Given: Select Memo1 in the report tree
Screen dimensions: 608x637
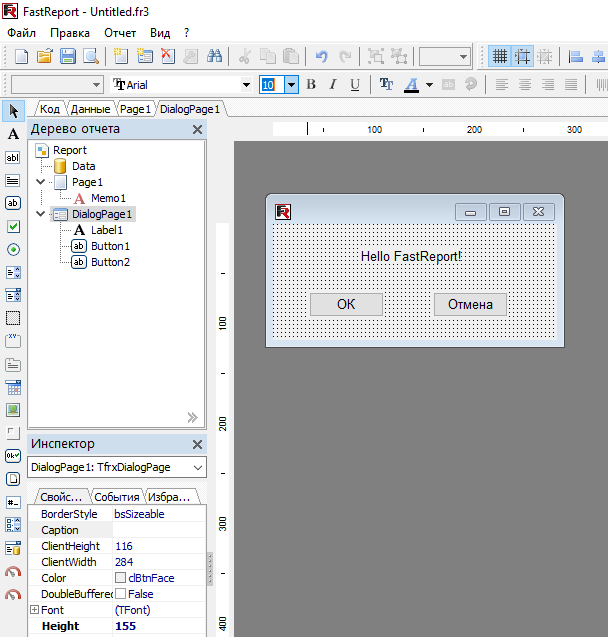Looking at the screenshot, I should tap(108, 198).
